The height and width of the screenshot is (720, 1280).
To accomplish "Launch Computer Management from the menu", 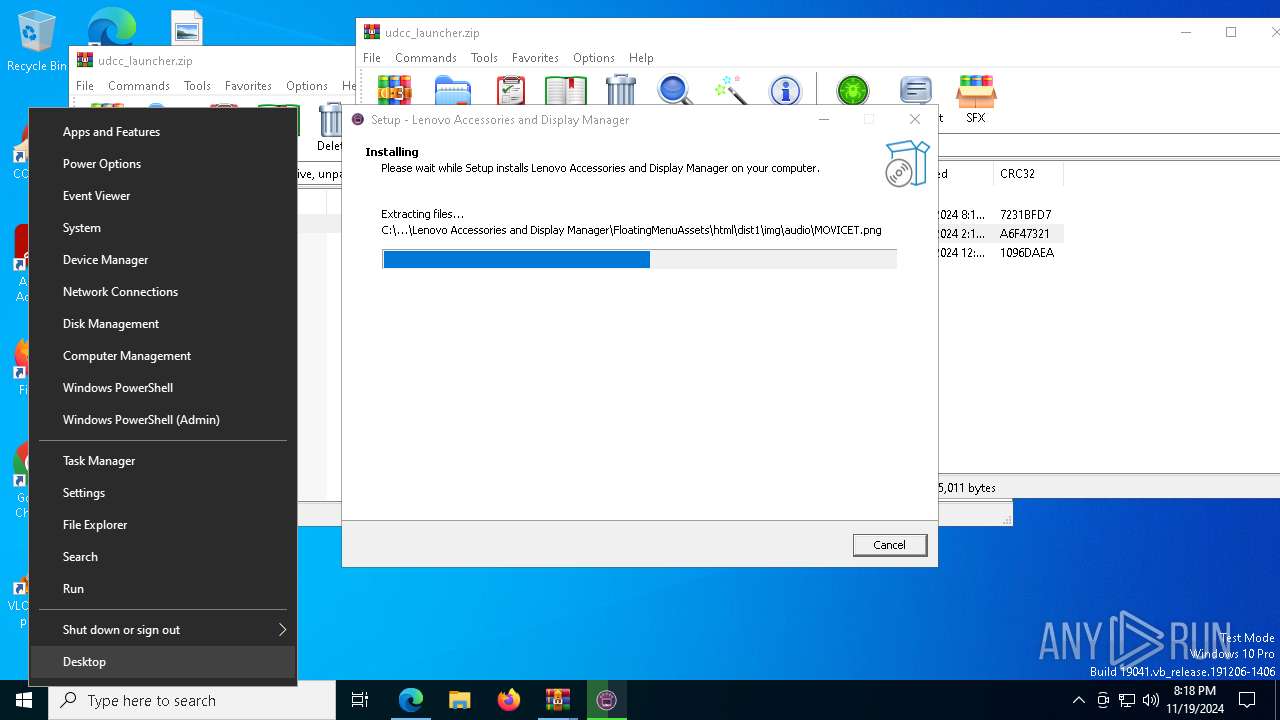I will point(163,355).
